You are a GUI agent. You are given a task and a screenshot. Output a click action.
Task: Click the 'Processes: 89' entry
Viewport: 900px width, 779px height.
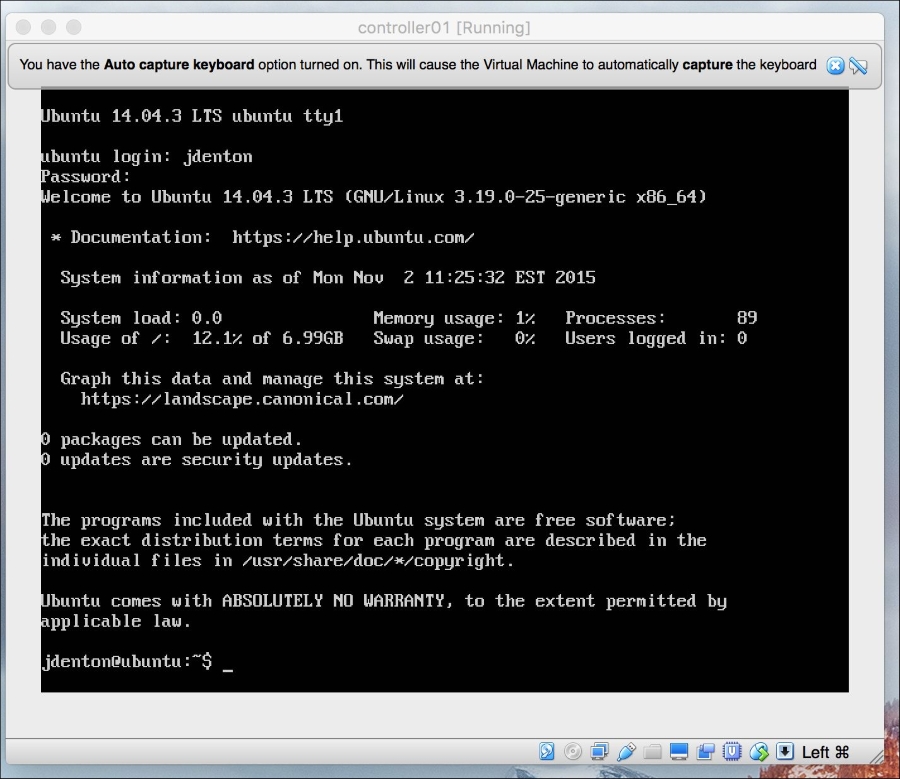pos(661,318)
